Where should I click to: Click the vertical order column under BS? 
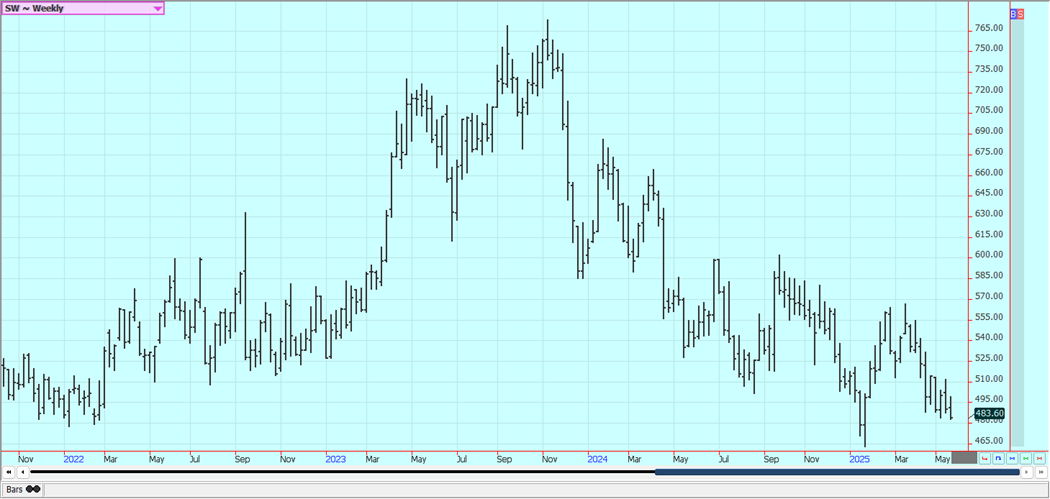(1017, 232)
